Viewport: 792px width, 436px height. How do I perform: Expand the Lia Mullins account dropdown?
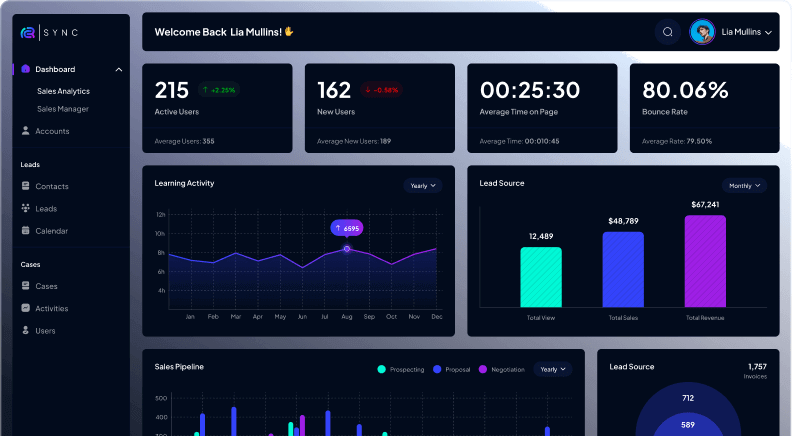(768, 32)
